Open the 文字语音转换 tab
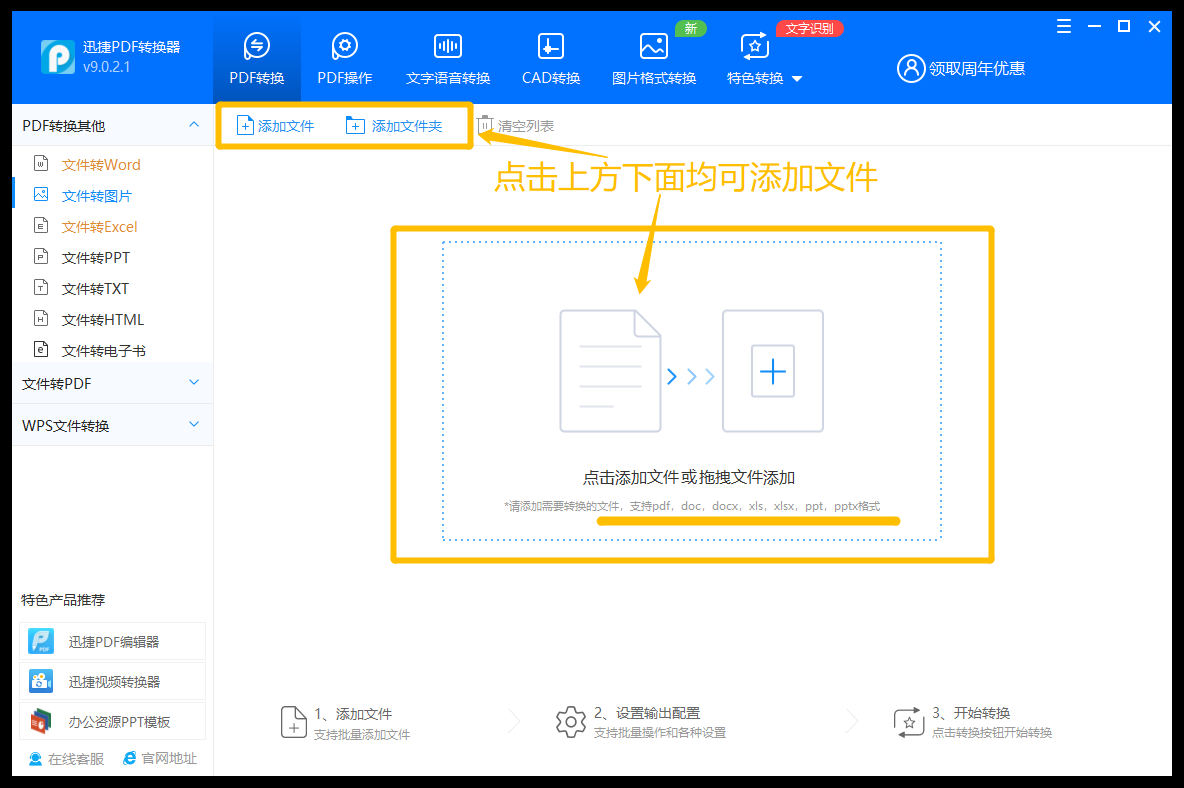 [x=448, y=57]
